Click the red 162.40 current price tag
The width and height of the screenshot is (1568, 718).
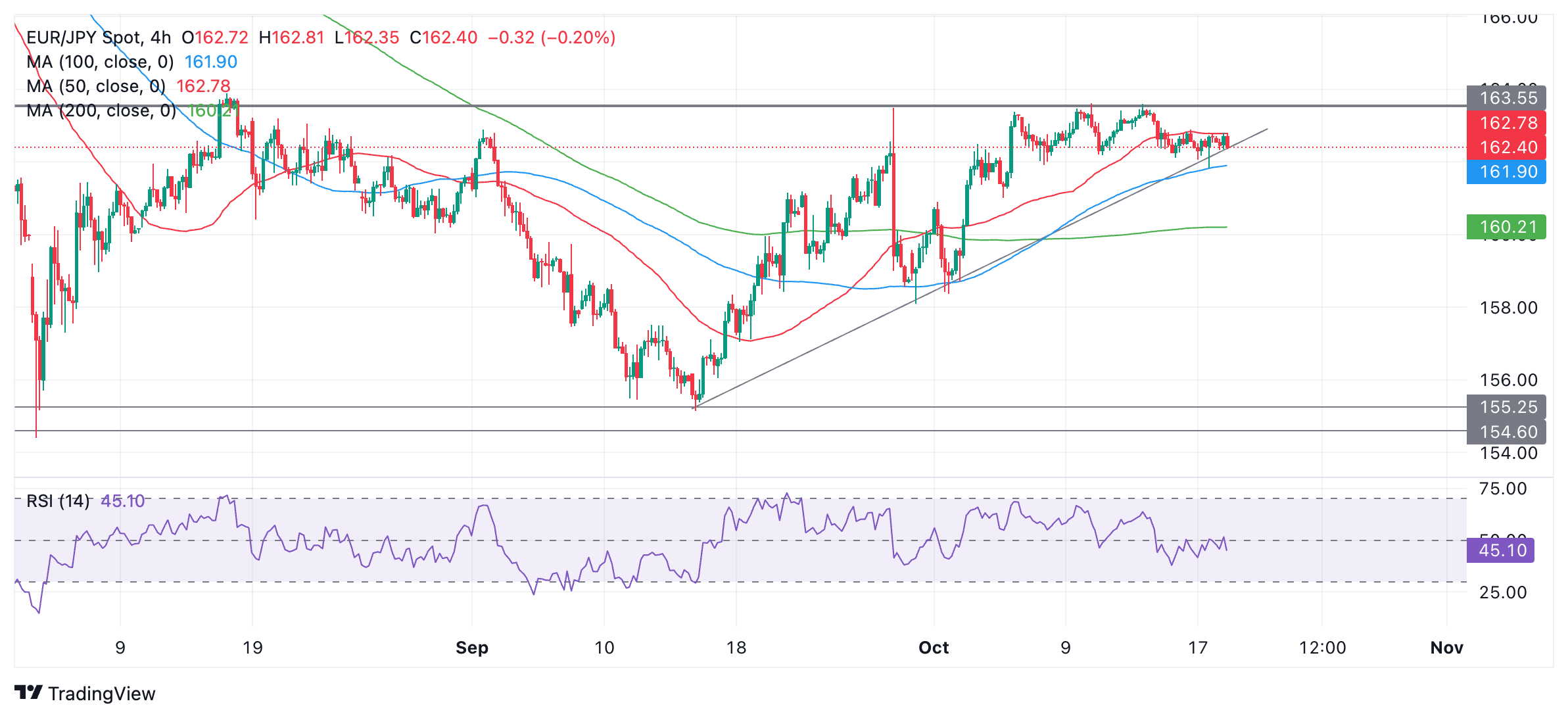pyautogui.click(x=1506, y=147)
